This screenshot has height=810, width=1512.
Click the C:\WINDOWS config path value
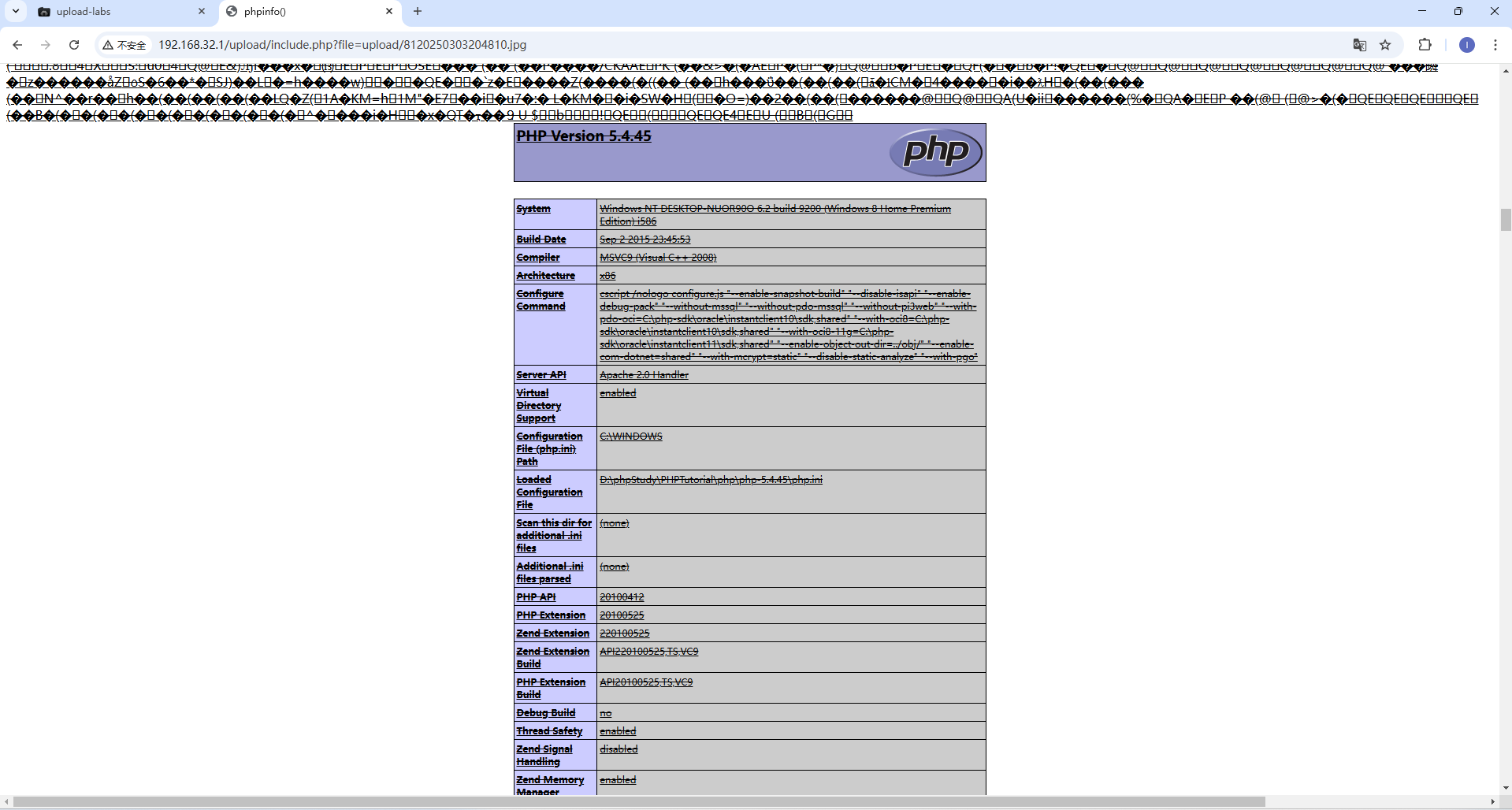631,437
